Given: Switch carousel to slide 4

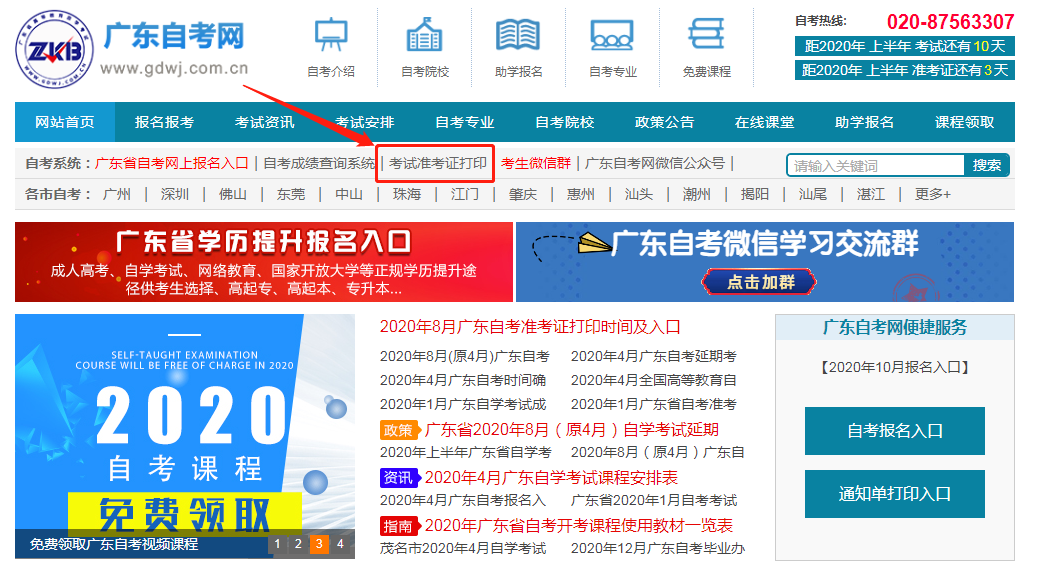Looking at the screenshot, I should 340,544.
